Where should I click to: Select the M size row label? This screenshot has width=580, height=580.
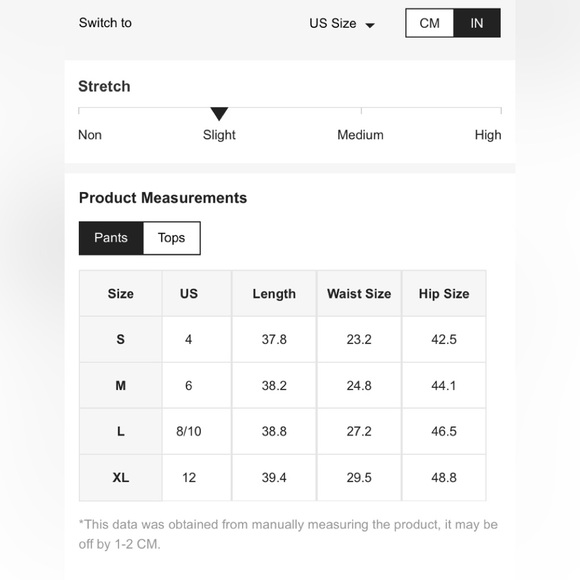(121, 385)
